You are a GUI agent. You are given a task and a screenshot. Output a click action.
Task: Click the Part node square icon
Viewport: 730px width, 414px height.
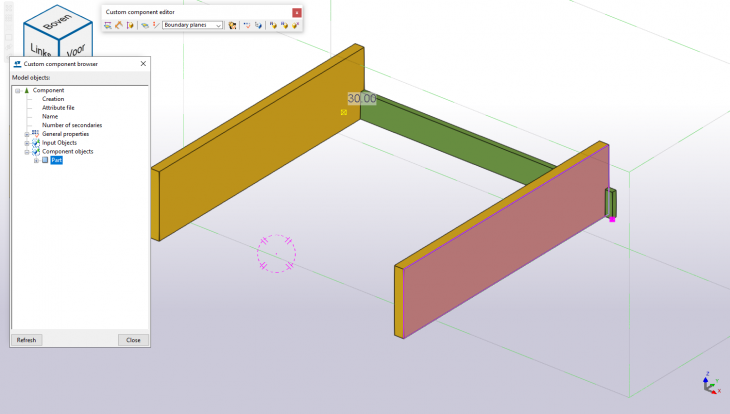[45, 160]
